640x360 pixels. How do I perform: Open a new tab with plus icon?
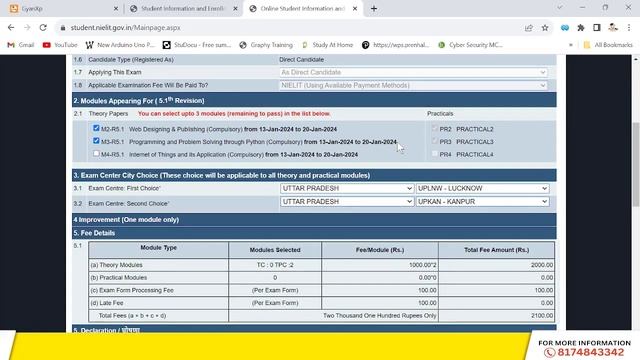tap(374, 9)
